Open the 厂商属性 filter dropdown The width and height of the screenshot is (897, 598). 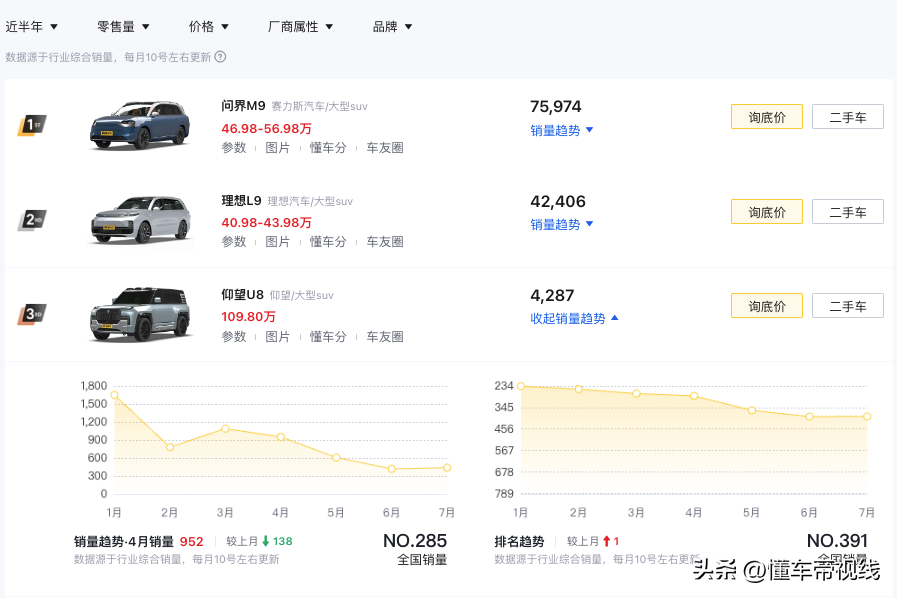[x=301, y=26]
